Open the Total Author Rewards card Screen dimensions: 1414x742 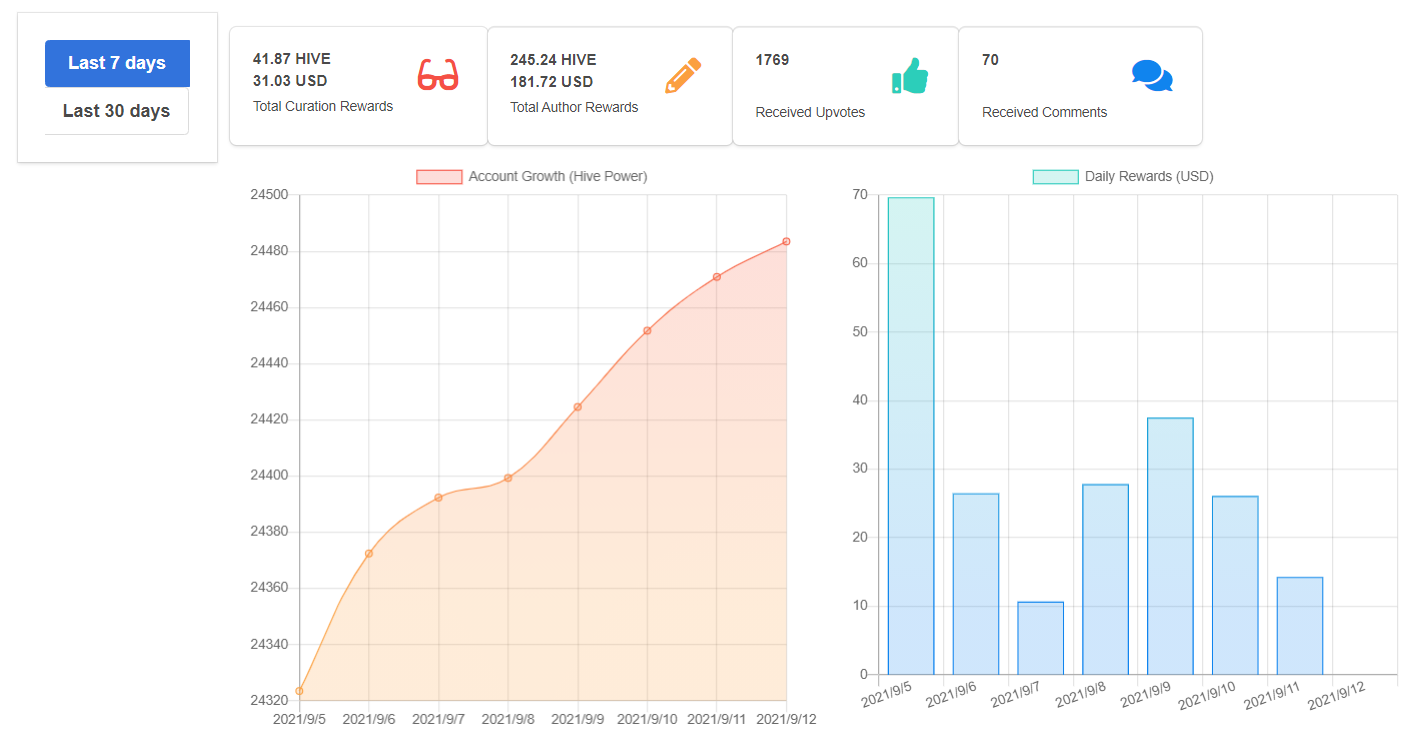point(610,86)
